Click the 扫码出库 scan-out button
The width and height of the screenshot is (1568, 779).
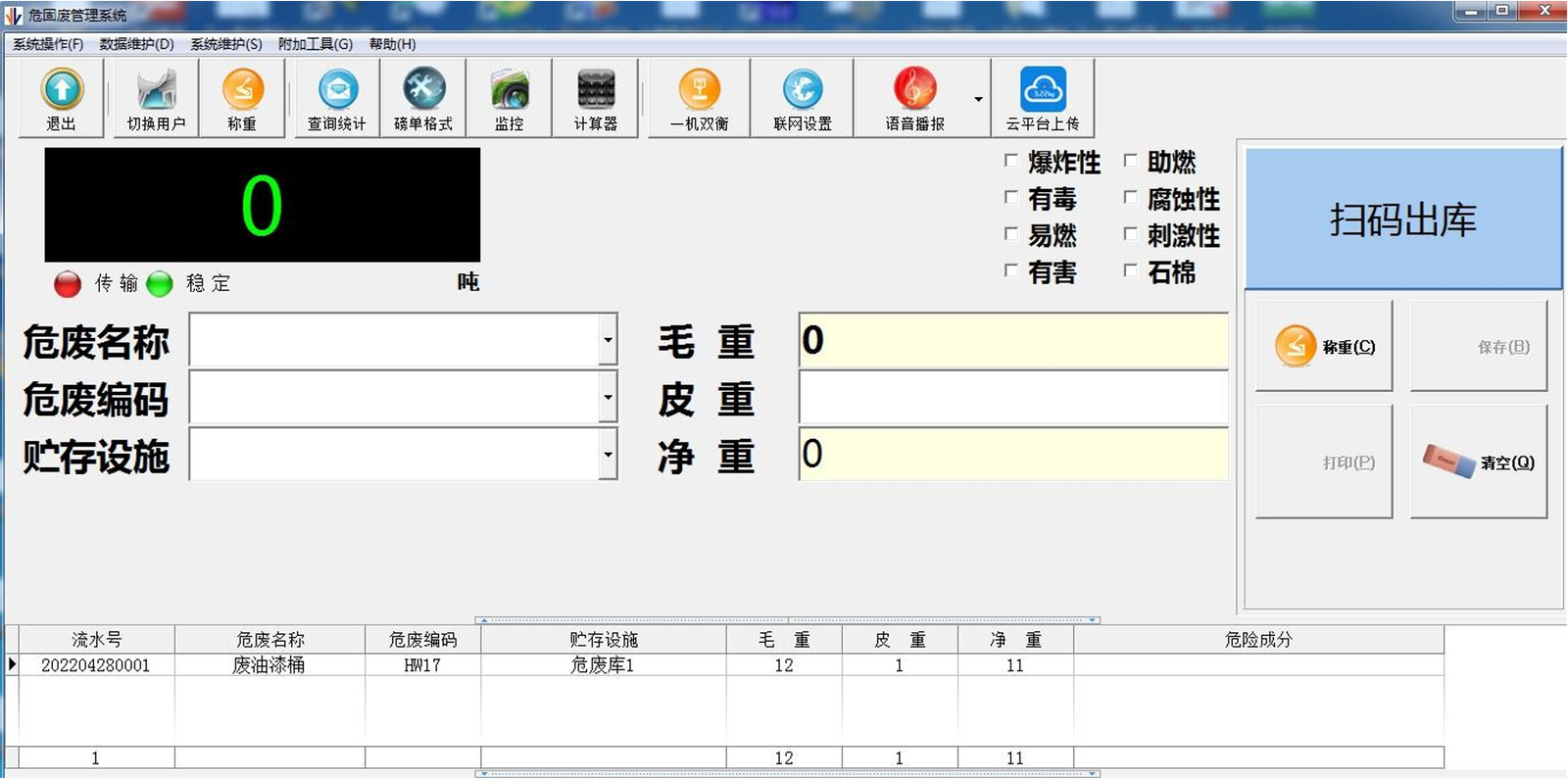tap(1403, 219)
